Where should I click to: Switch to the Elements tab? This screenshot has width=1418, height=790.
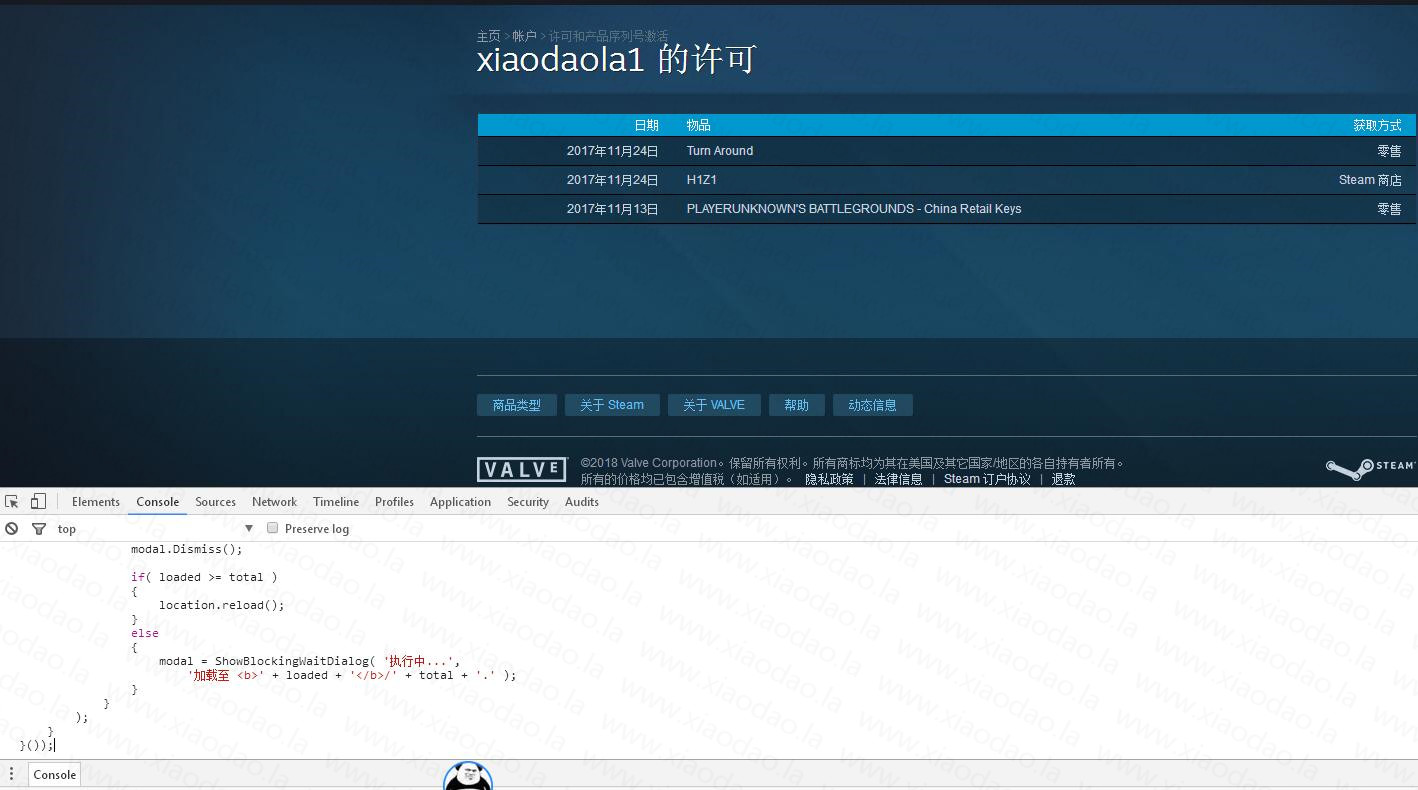point(96,502)
